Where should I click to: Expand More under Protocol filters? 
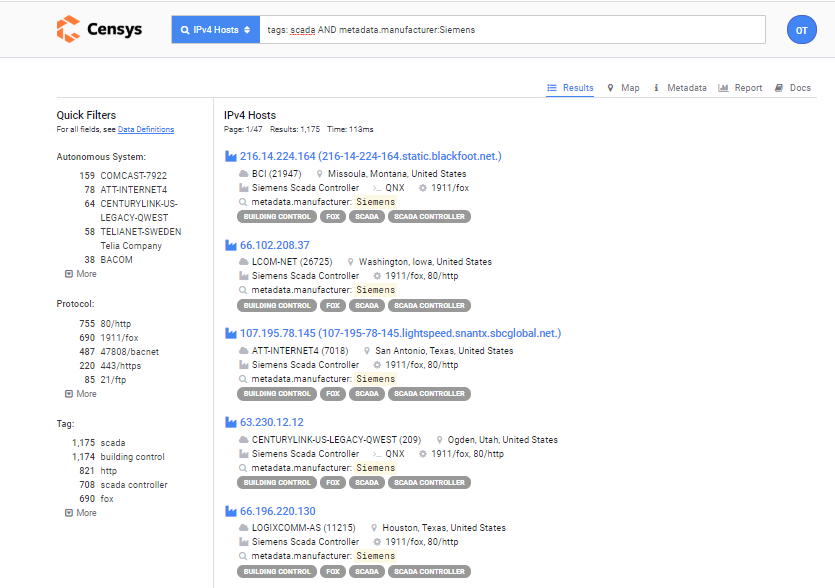pyautogui.click(x=81, y=394)
